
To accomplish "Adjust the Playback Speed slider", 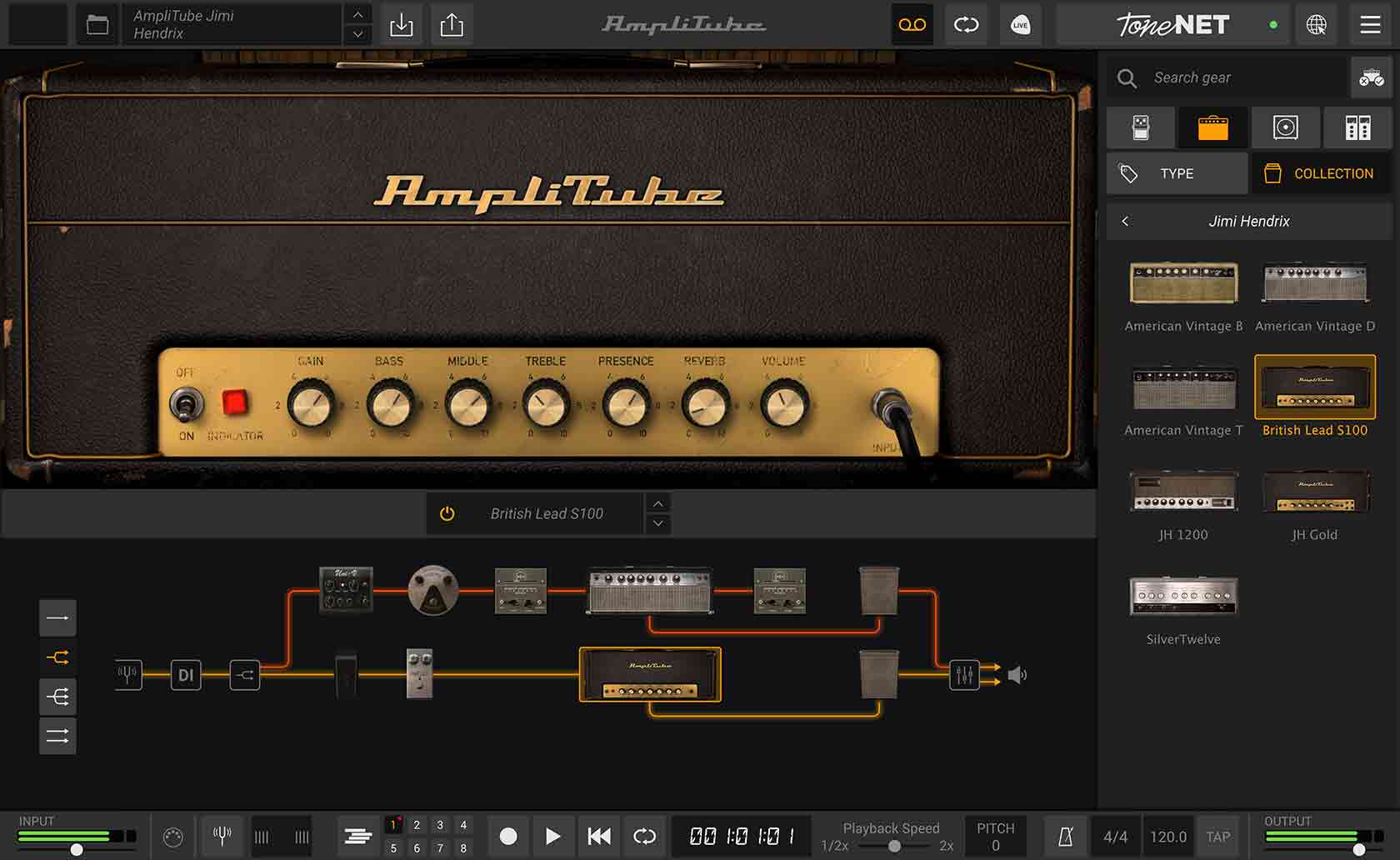I will click(x=894, y=846).
